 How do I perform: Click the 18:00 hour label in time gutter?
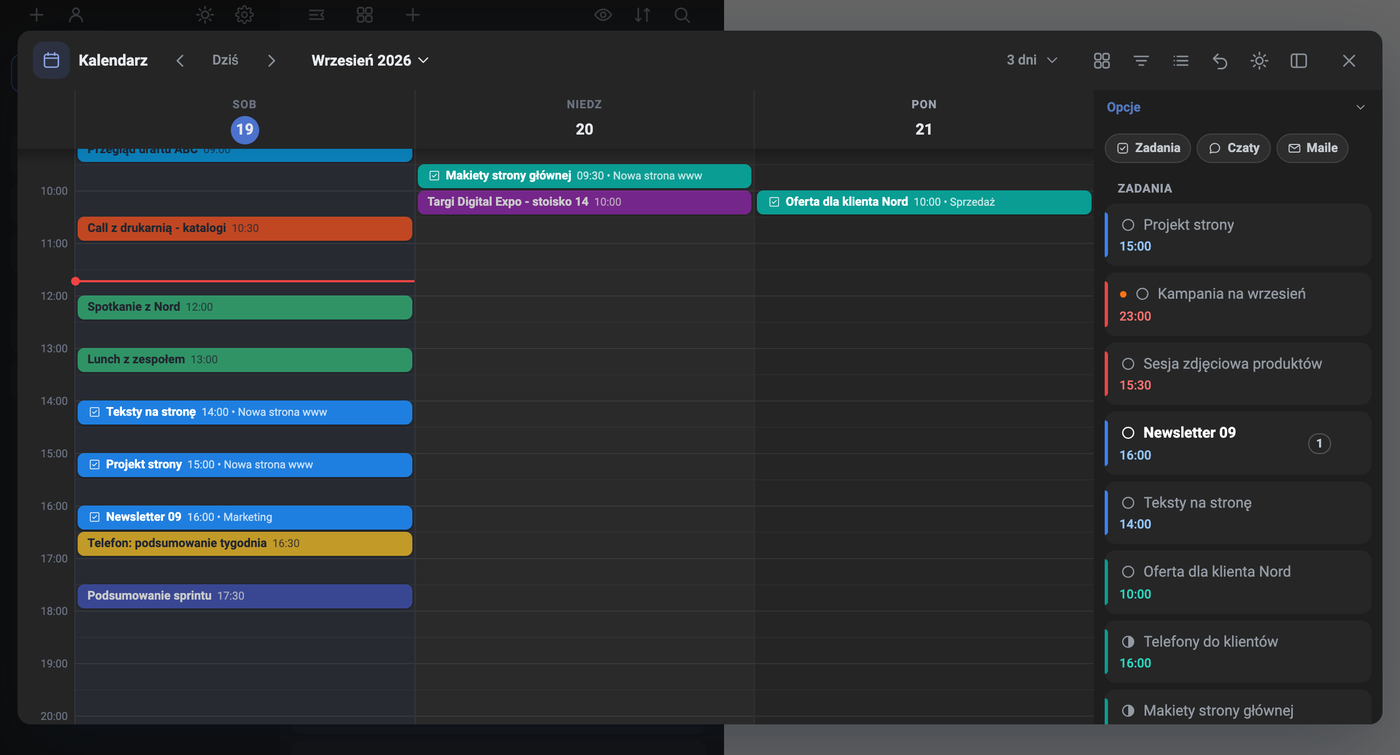pyautogui.click(x=54, y=611)
